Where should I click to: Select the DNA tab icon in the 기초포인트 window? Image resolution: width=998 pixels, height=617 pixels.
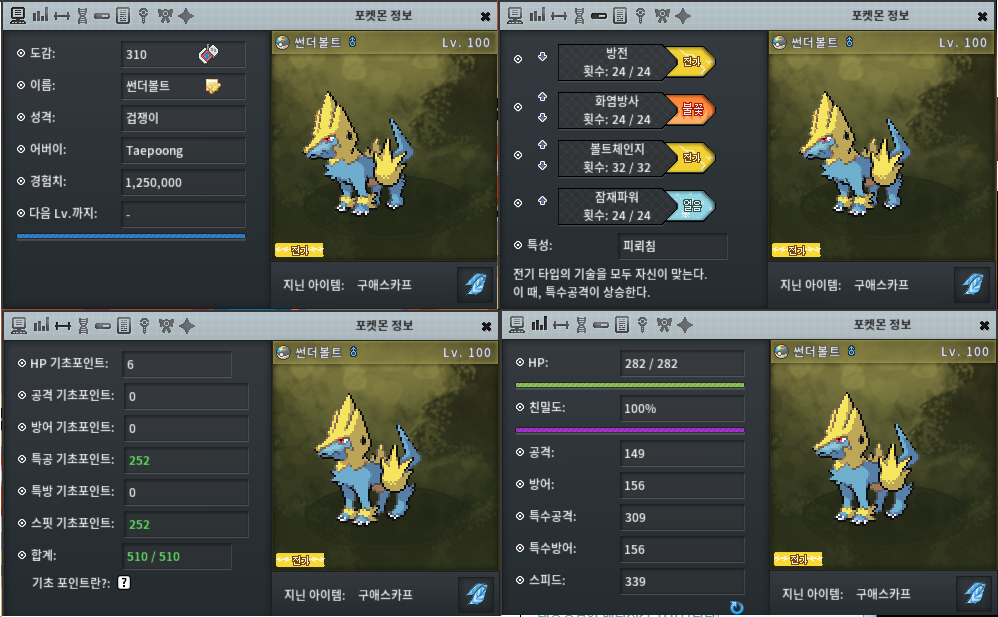pos(83,326)
